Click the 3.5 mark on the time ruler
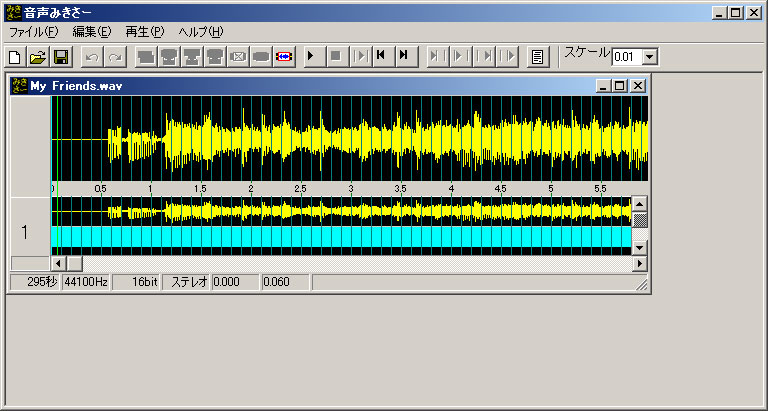The height and width of the screenshot is (411, 768). tap(400, 189)
